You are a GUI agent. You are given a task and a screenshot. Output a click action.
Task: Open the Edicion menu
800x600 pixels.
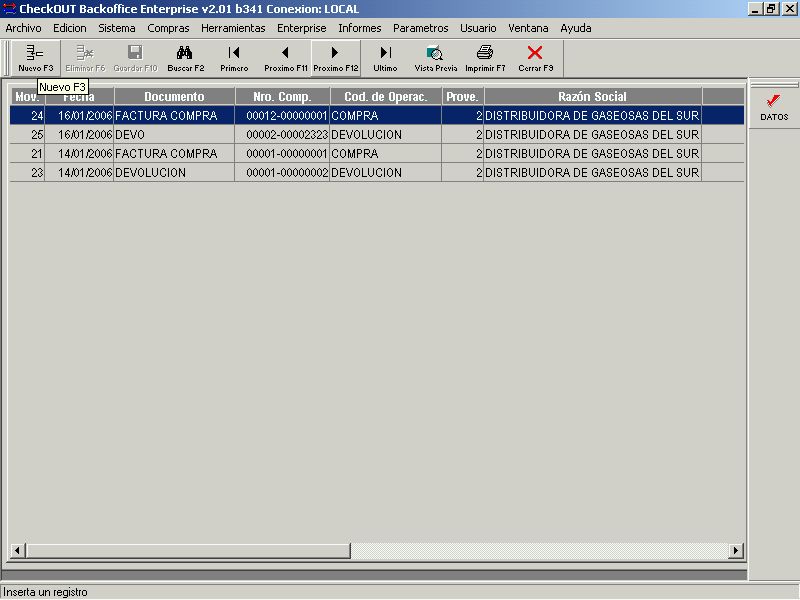[x=70, y=28]
